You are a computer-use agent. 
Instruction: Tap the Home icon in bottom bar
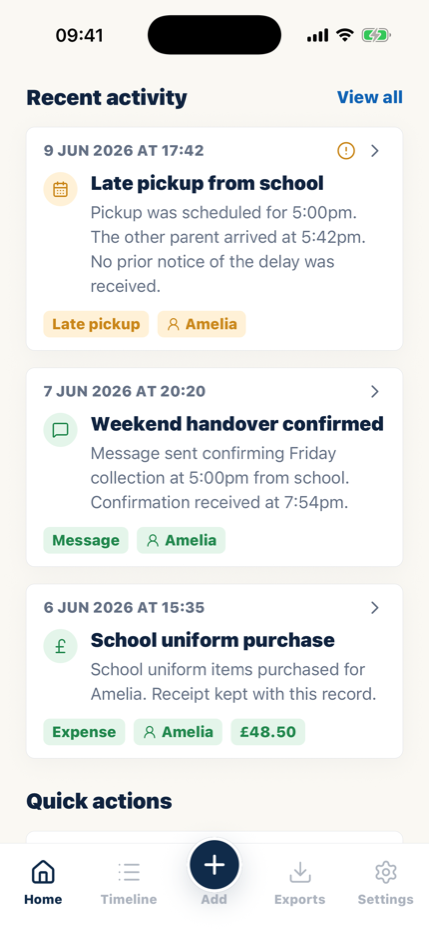tap(43, 872)
